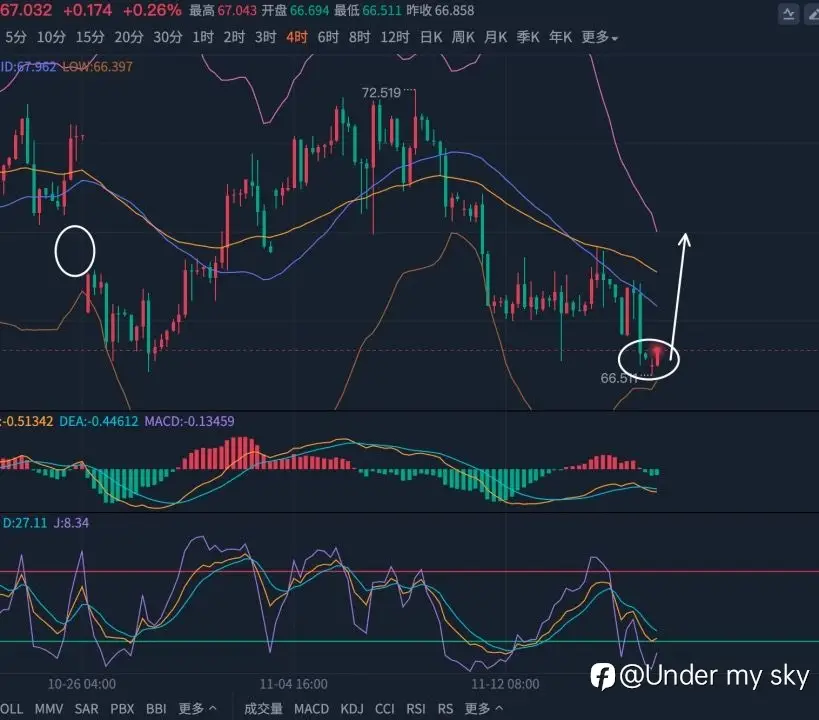Show the 月K monthly candlestick chart
Image resolution: width=819 pixels, height=720 pixels.
coord(495,37)
